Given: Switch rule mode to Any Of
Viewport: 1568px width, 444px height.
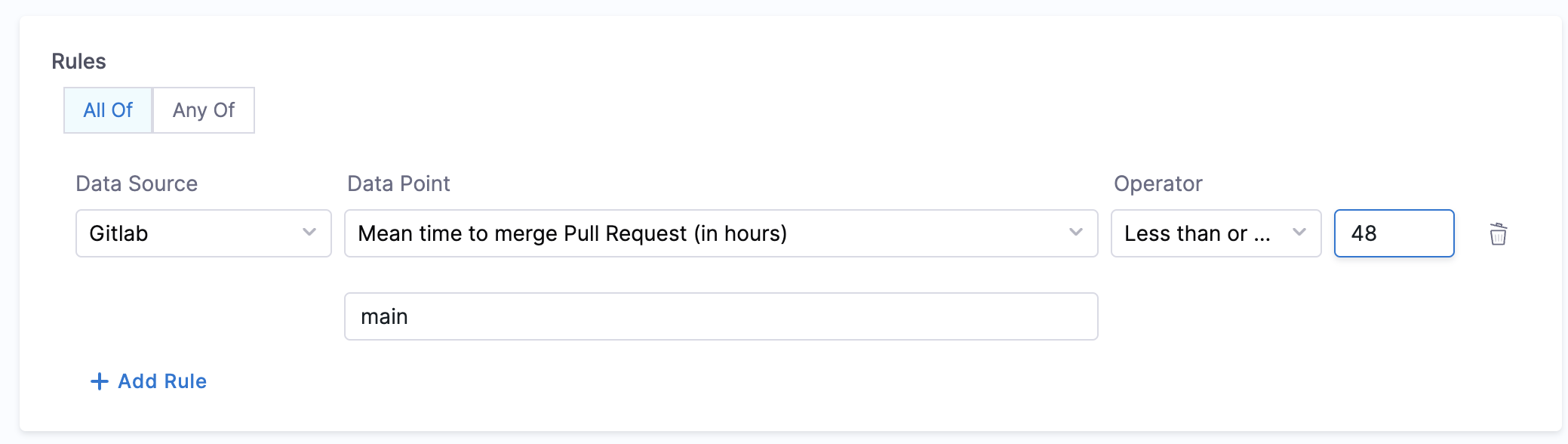Looking at the screenshot, I should pos(204,110).
